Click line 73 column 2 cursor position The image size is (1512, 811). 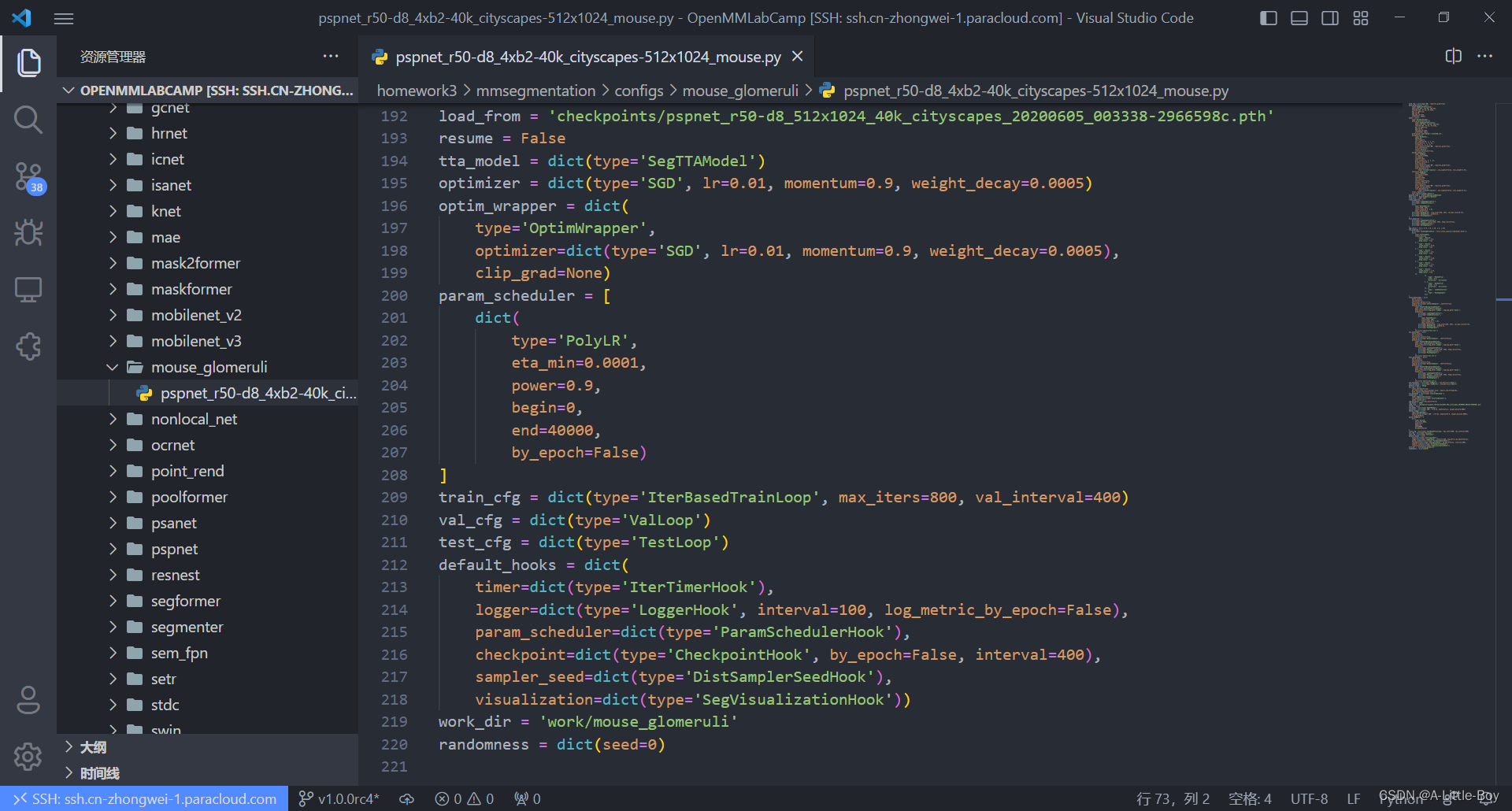click(x=1173, y=798)
